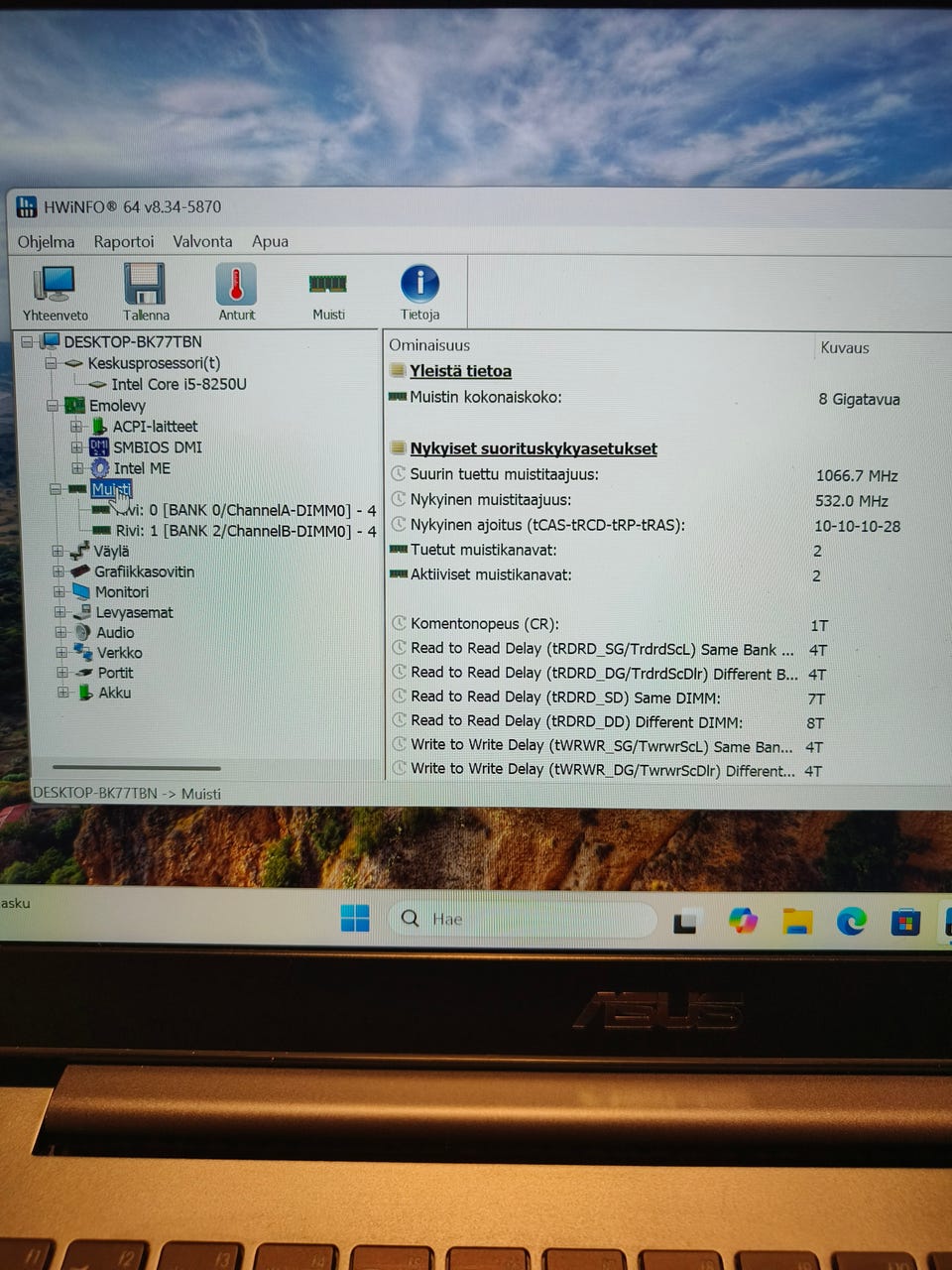The height and width of the screenshot is (1270, 952).
Task: Click the Hae taskbar search box
Action: pos(523,919)
